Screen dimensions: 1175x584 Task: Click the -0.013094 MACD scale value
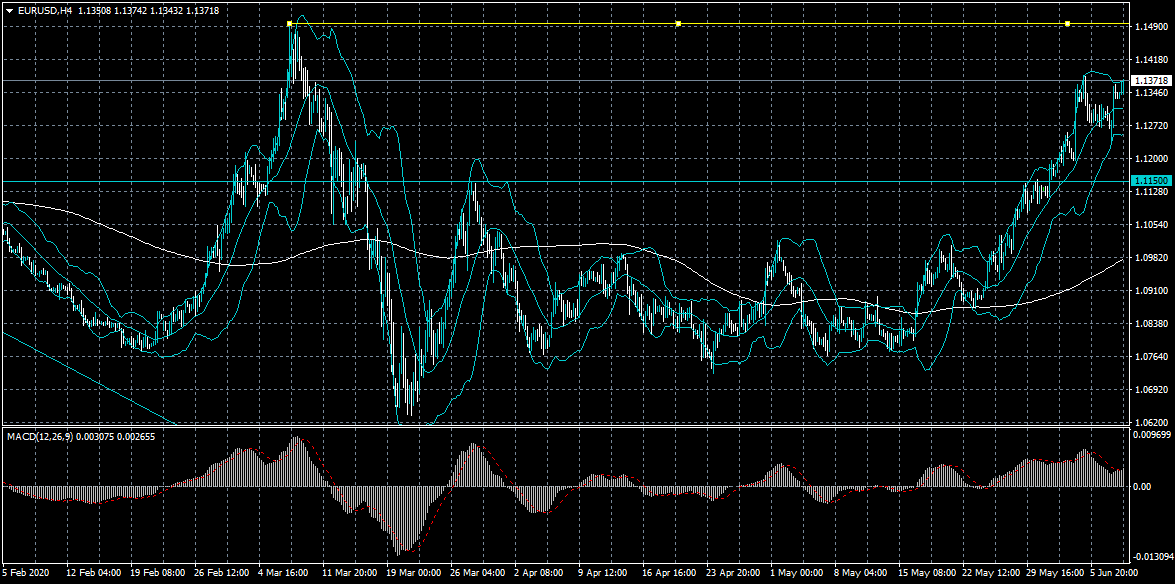[x=1151, y=556]
